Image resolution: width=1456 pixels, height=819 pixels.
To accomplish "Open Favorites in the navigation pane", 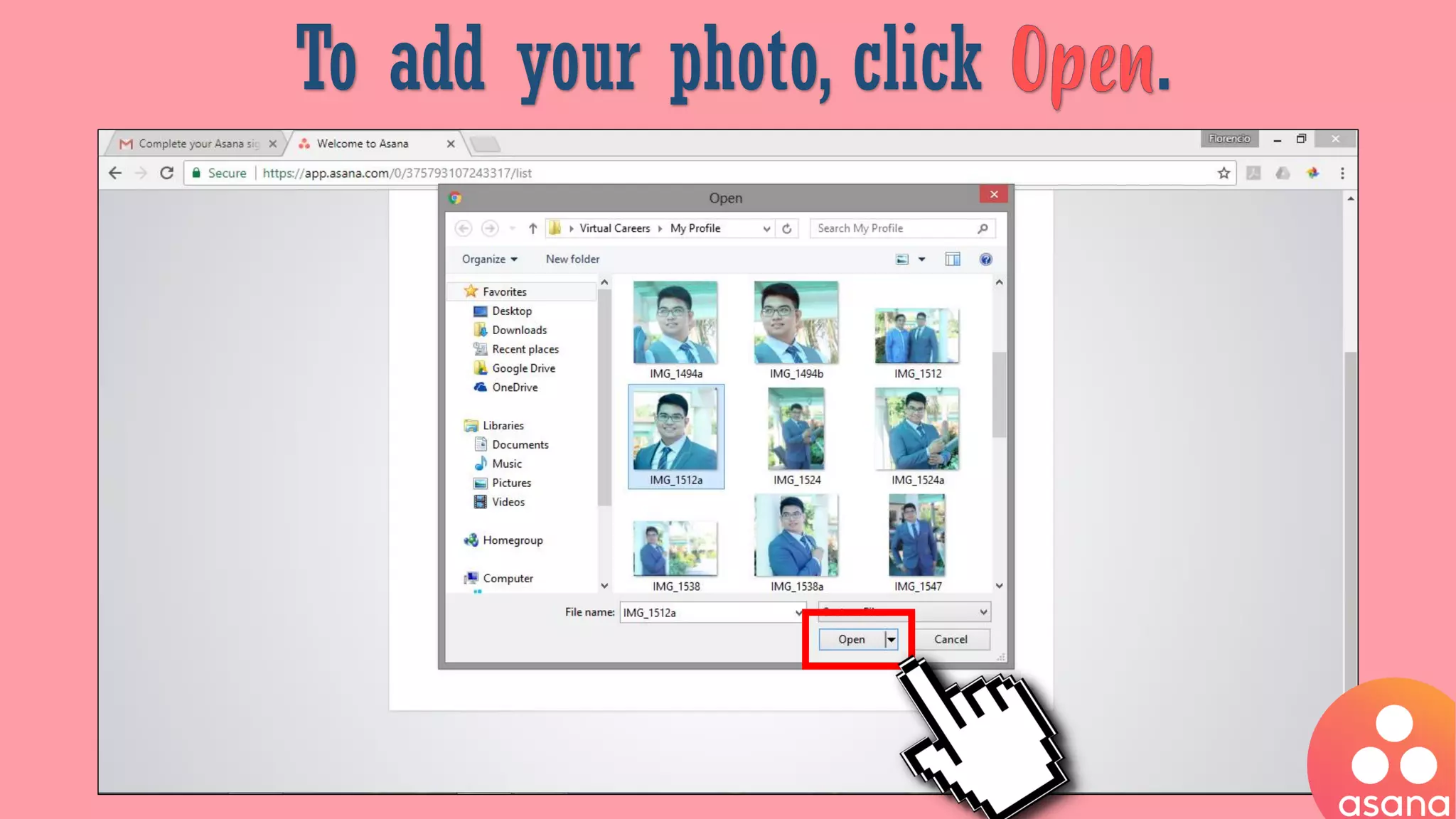I will tap(504, 291).
